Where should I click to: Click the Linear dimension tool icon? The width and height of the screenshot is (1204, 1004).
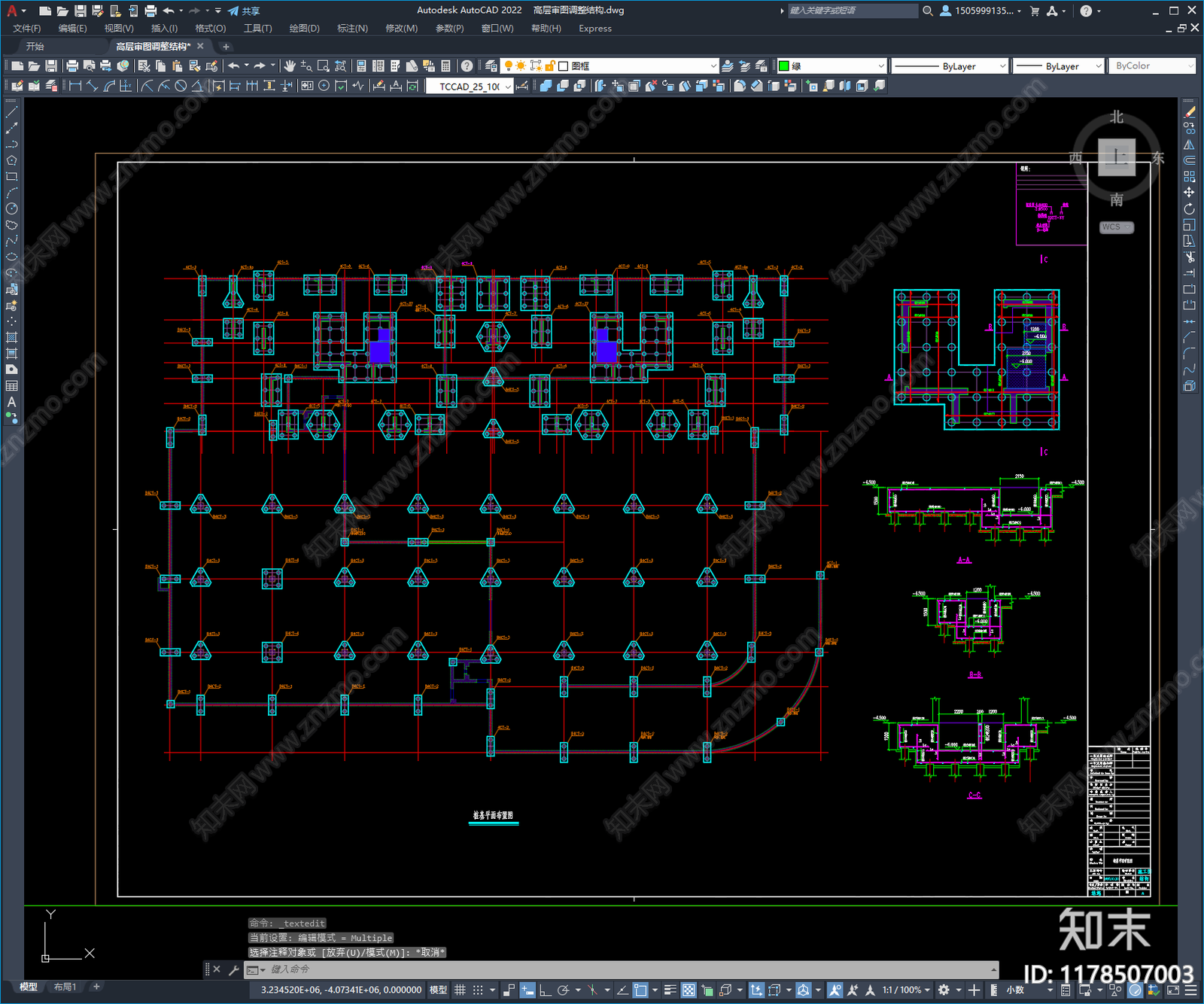[75, 86]
